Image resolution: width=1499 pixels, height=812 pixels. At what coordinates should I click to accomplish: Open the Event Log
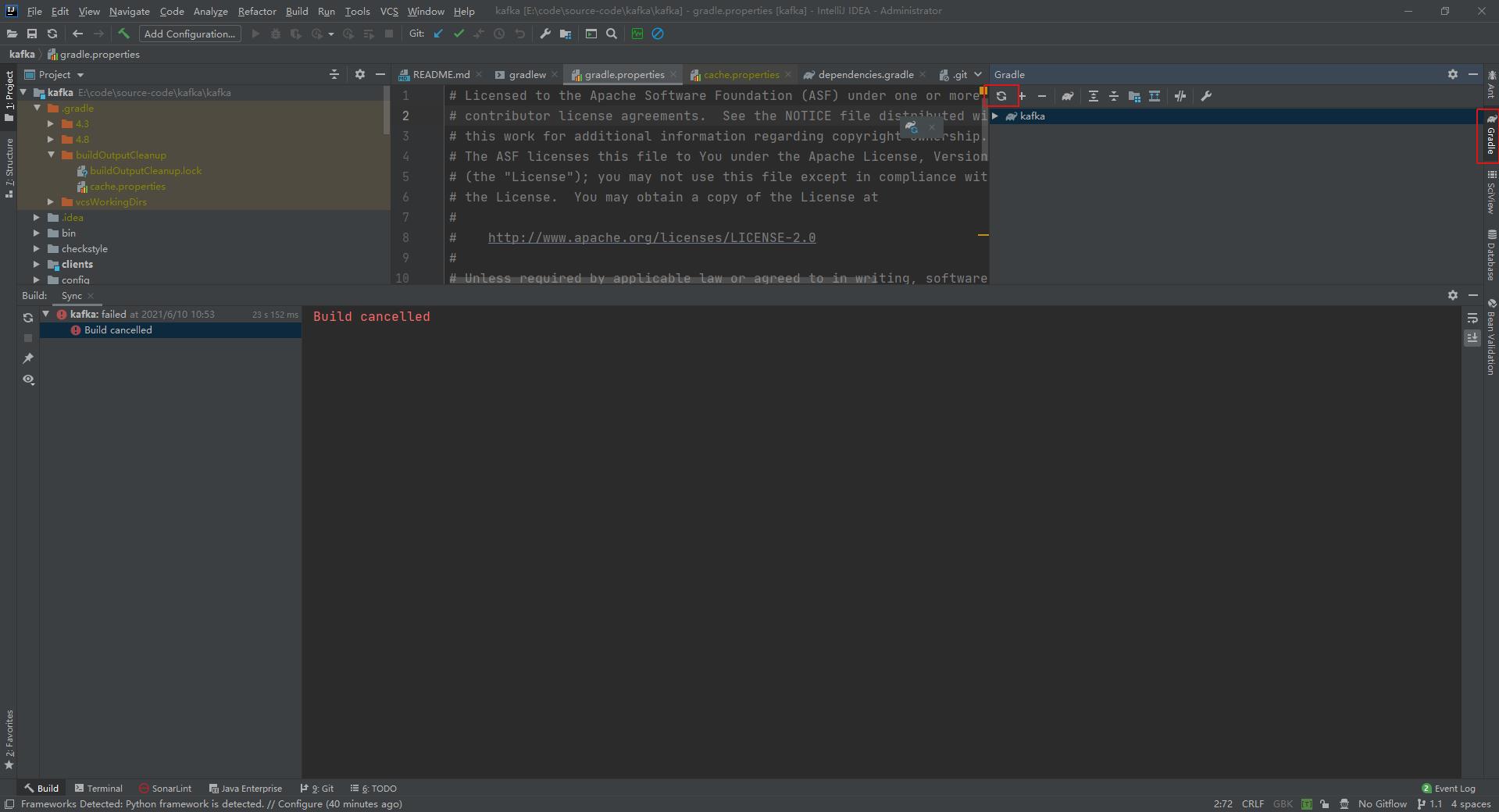coord(1448,788)
